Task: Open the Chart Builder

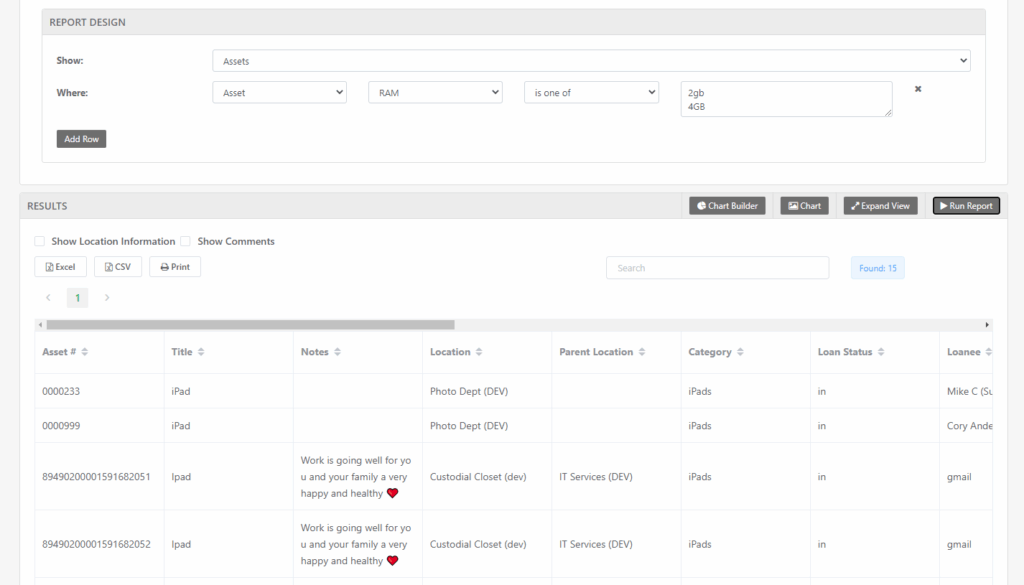Action: pyautogui.click(x=727, y=205)
